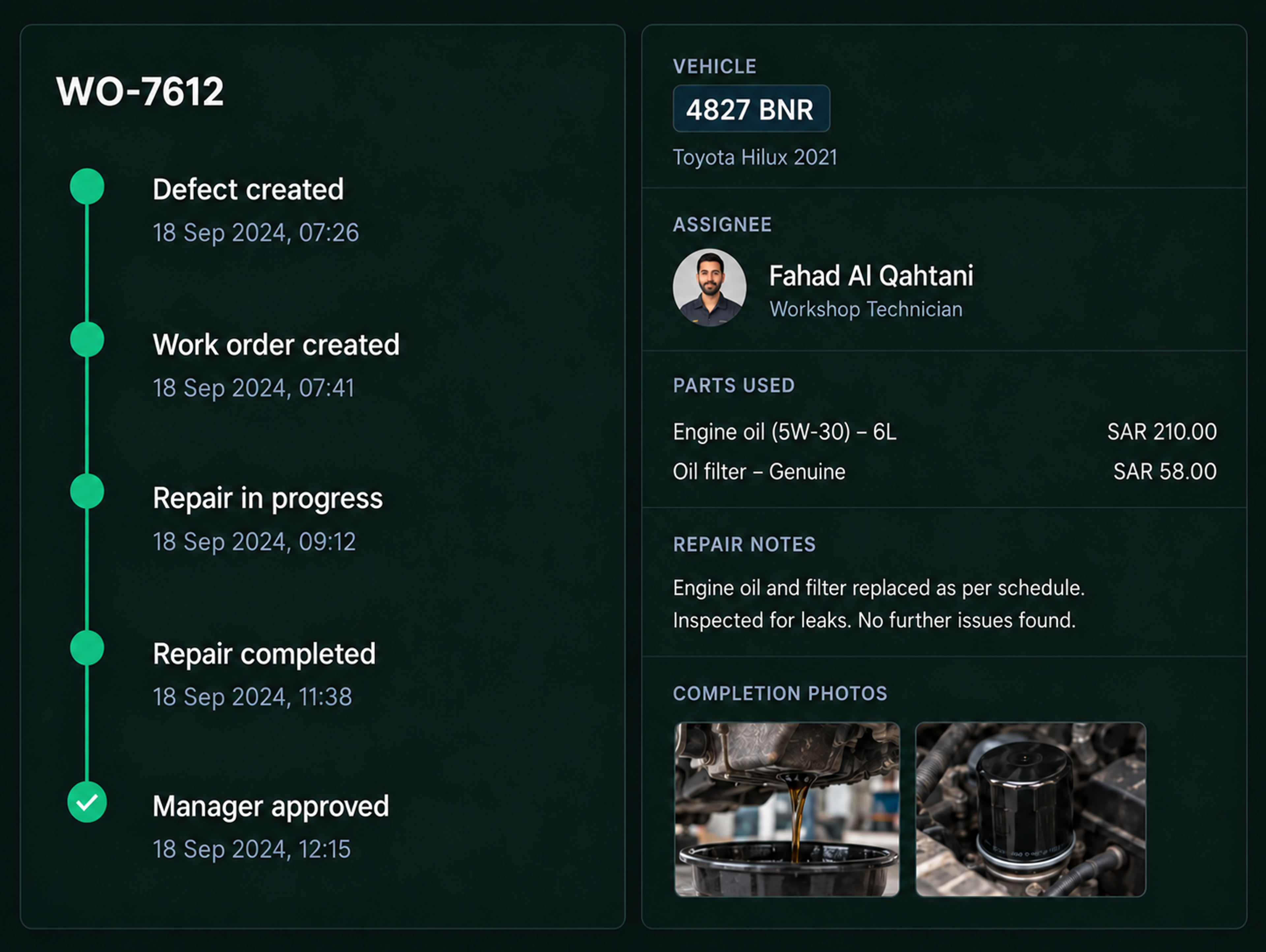
Task: Click the 18 Sep 2024, 12:15 timestamp
Action: pyautogui.click(x=251, y=849)
